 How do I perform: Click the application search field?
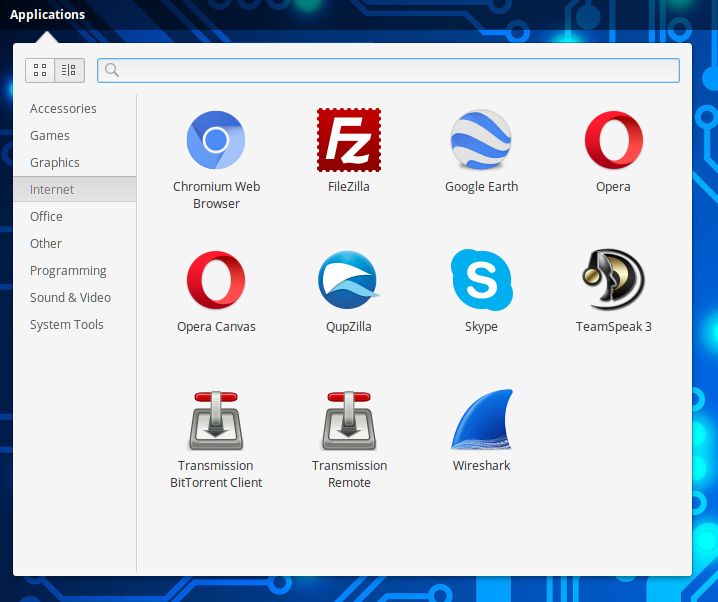click(388, 70)
